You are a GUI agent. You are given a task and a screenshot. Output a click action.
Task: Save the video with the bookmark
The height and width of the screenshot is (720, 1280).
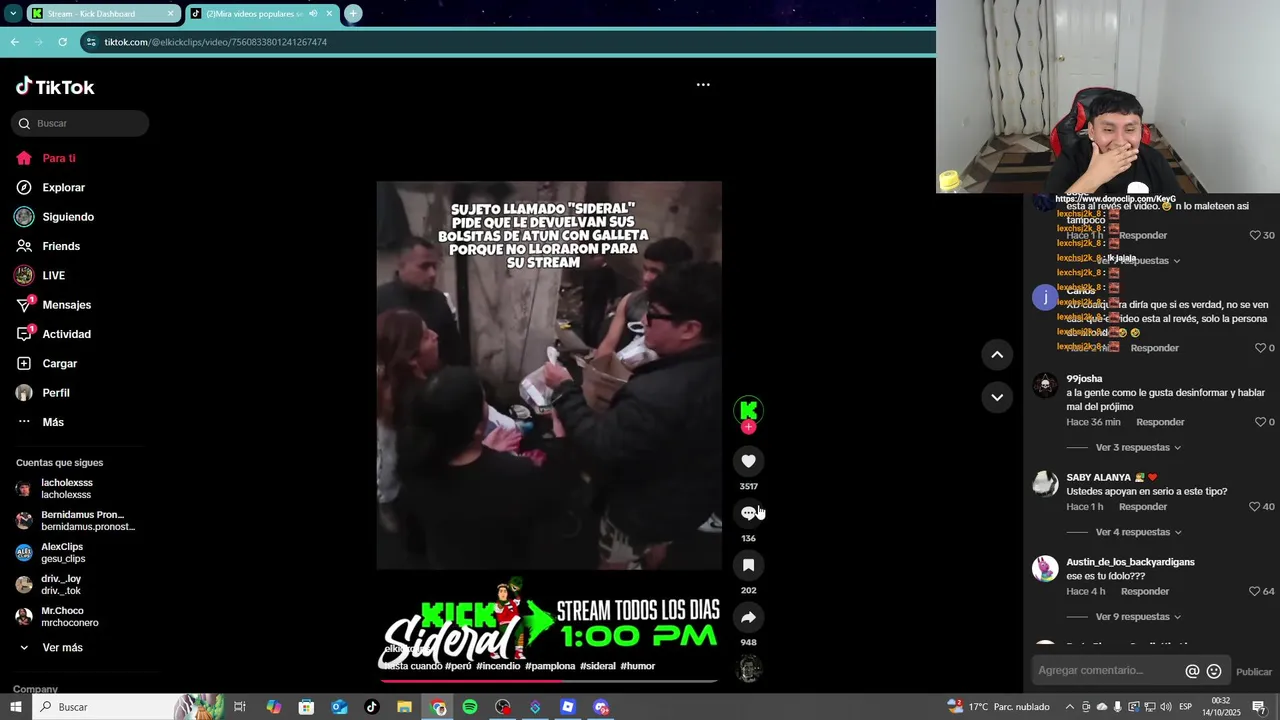click(748, 565)
